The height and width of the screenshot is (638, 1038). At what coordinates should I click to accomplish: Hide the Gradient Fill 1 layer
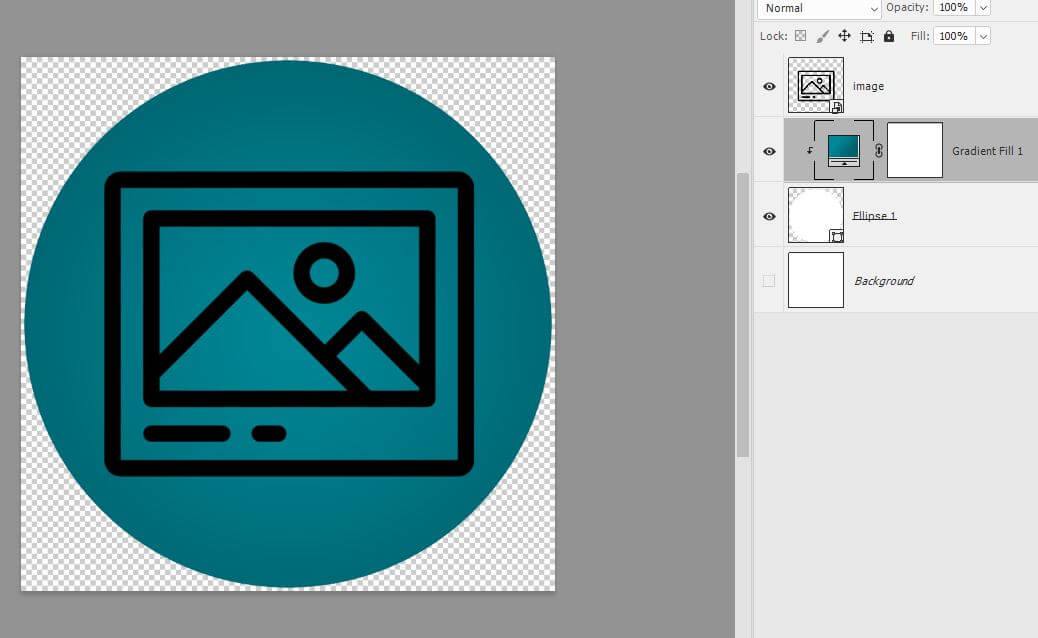tap(769, 151)
